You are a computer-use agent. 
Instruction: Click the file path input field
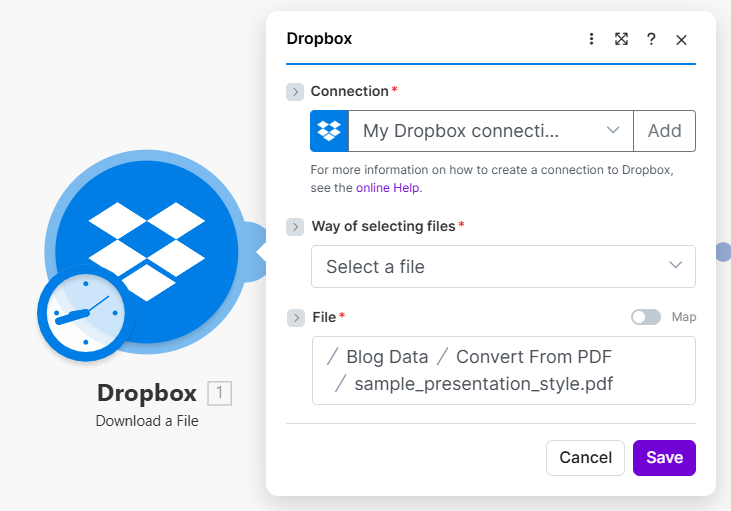[503, 370]
